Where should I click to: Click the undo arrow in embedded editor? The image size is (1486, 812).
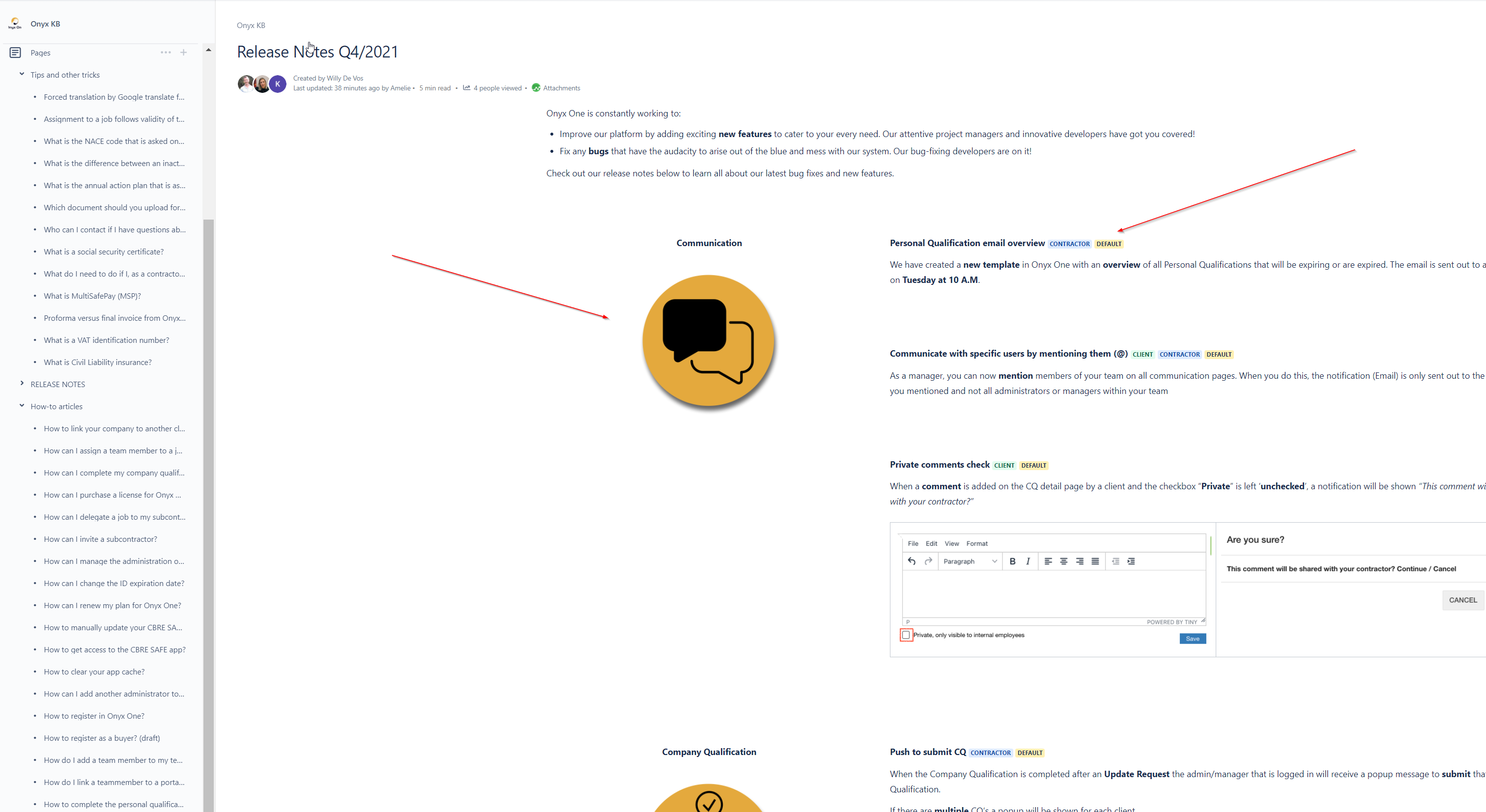[912, 561]
